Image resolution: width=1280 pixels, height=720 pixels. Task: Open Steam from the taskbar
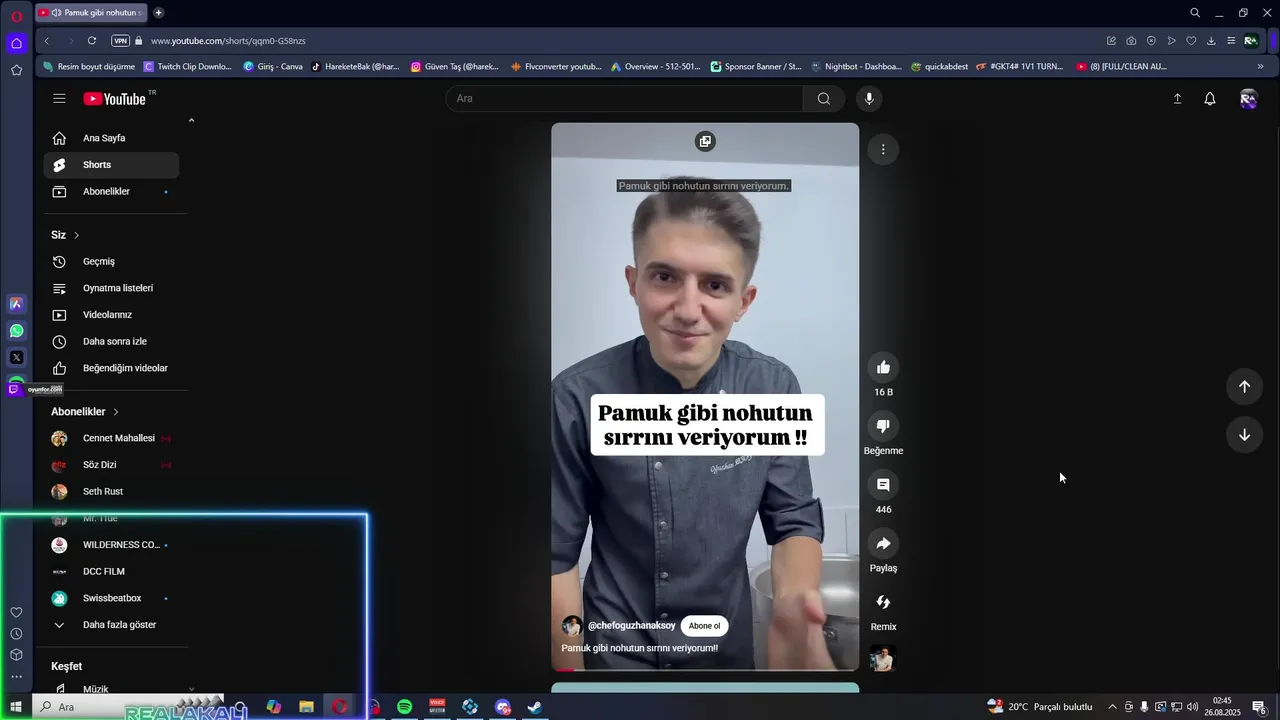535,707
